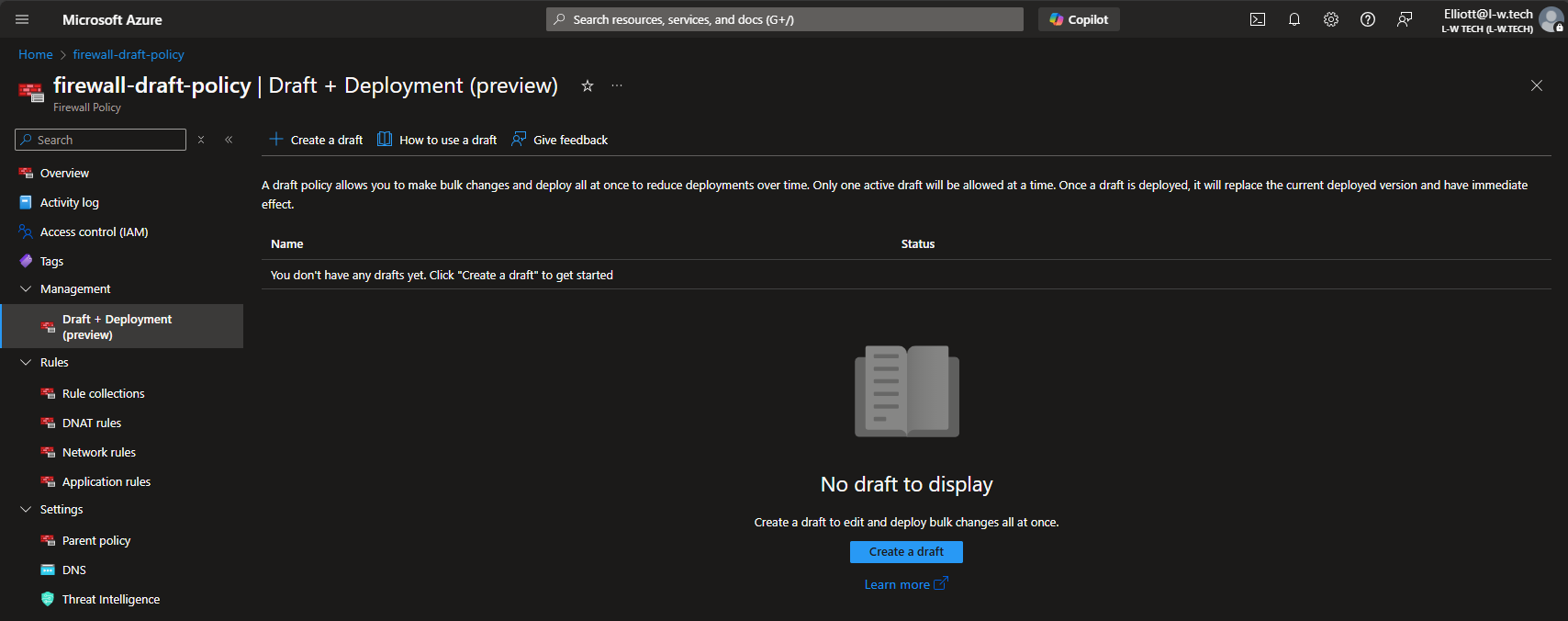1568x621 pixels.
Task: Focus the sidebar menu Search field
Action: click(x=101, y=140)
